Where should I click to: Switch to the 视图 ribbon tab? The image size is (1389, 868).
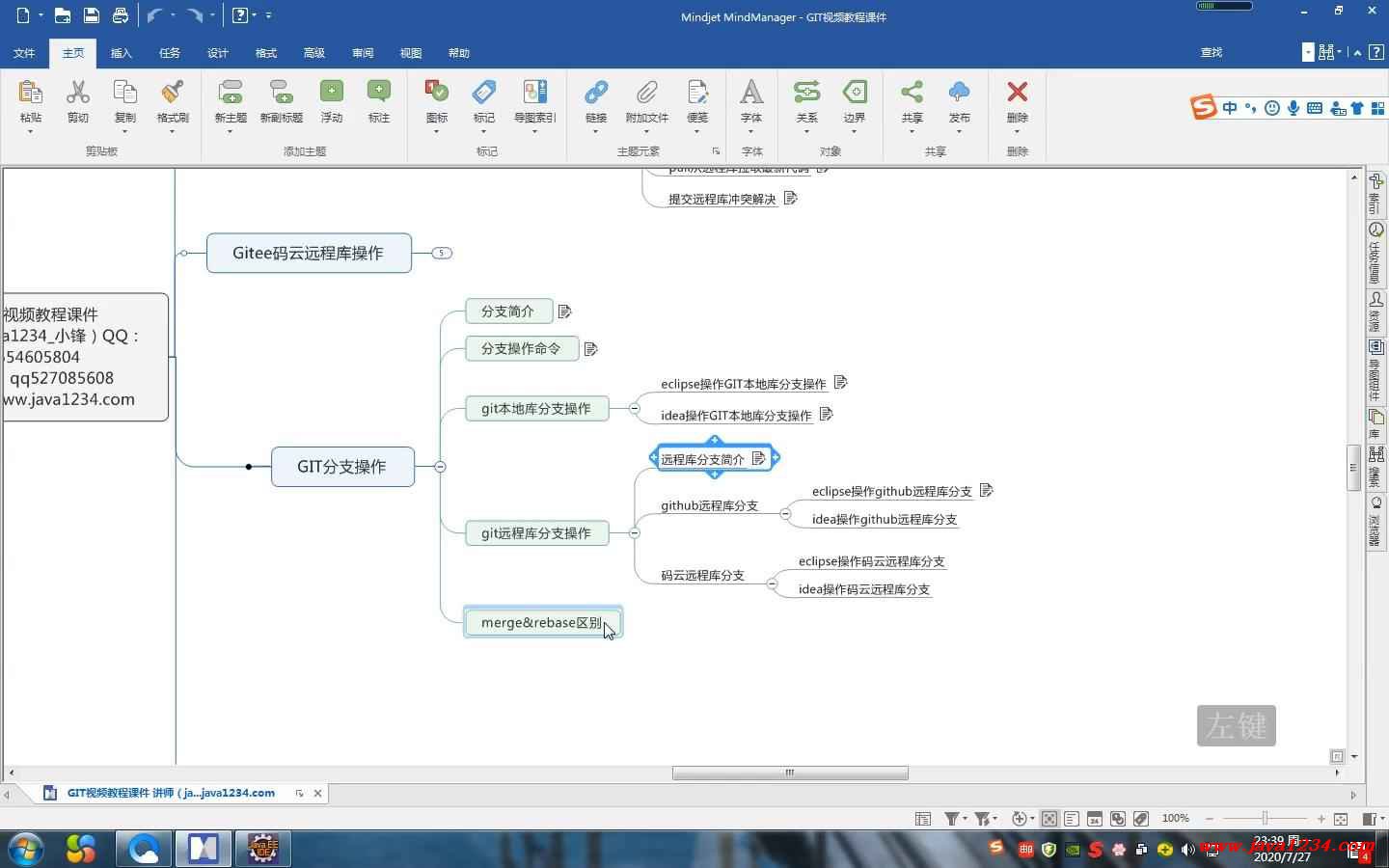[411, 53]
